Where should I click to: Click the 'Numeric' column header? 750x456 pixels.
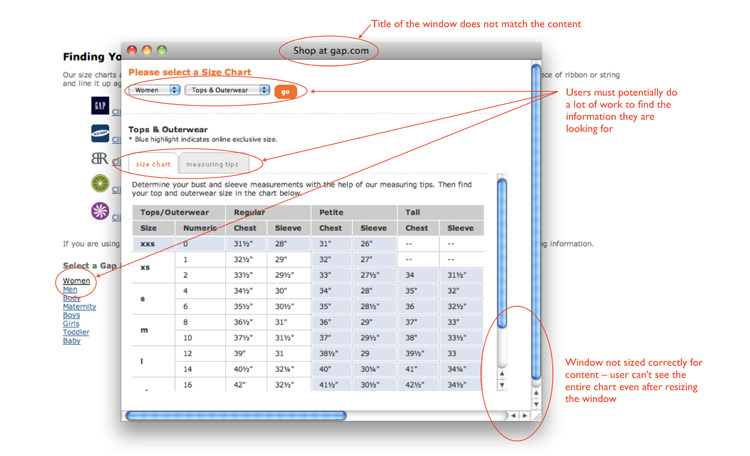point(200,228)
